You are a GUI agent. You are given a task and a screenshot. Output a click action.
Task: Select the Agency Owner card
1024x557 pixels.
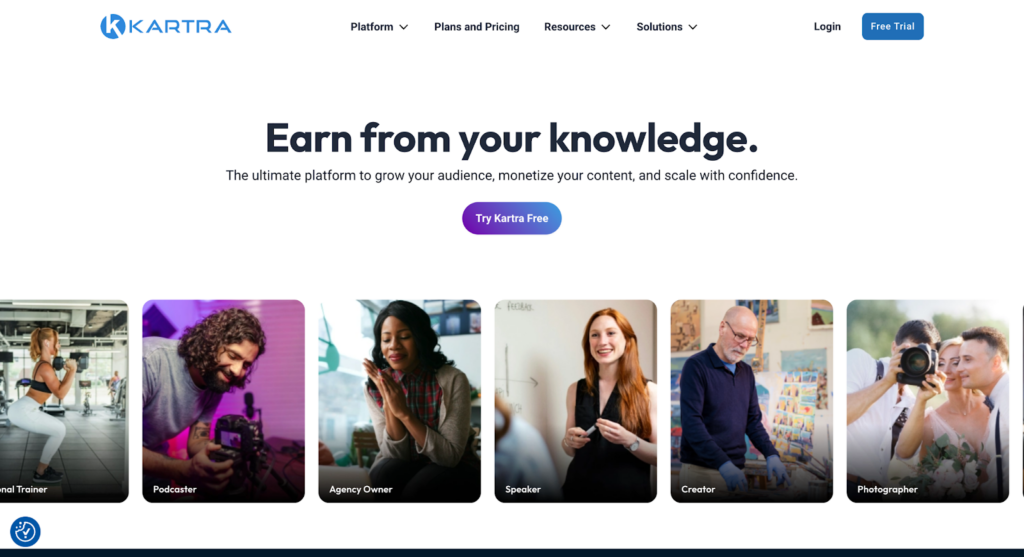click(x=400, y=401)
